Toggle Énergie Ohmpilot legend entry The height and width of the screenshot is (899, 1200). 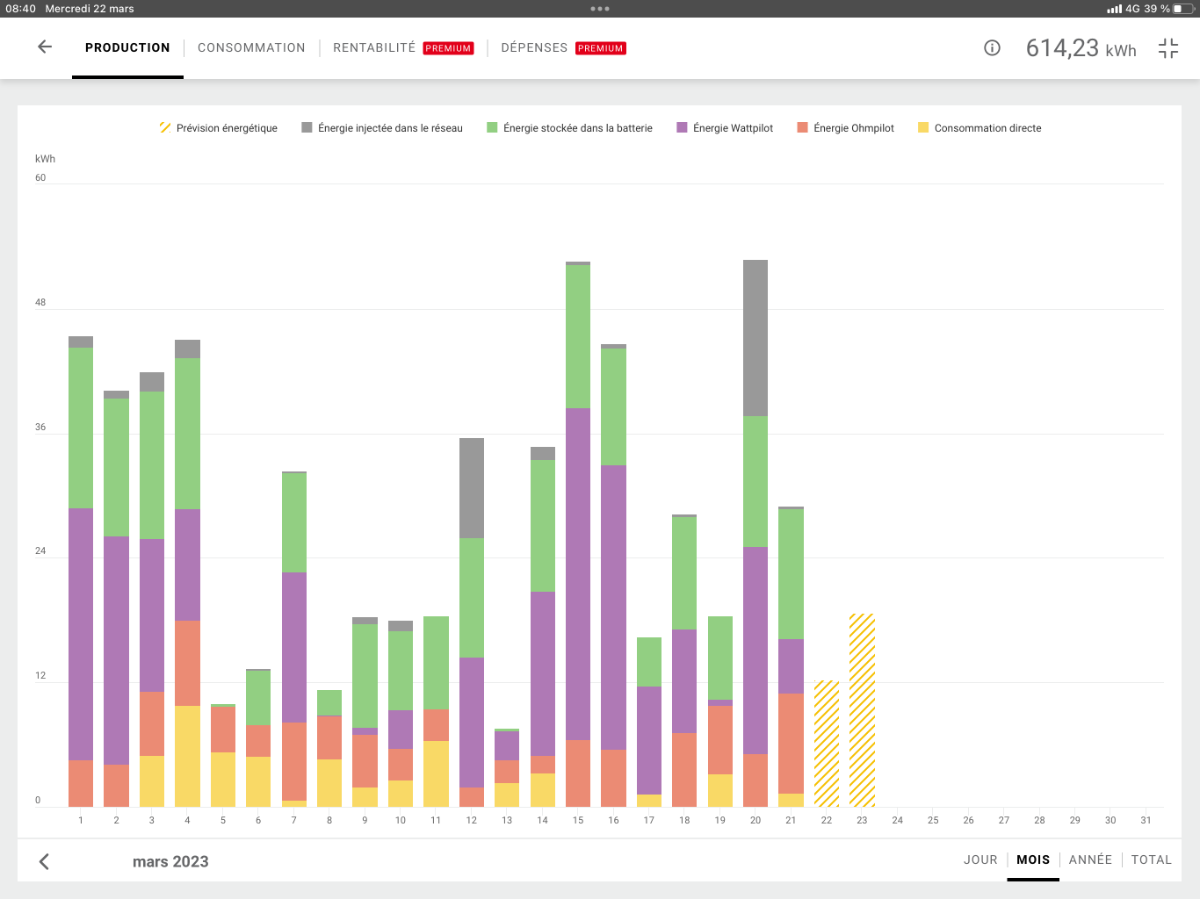coord(845,128)
